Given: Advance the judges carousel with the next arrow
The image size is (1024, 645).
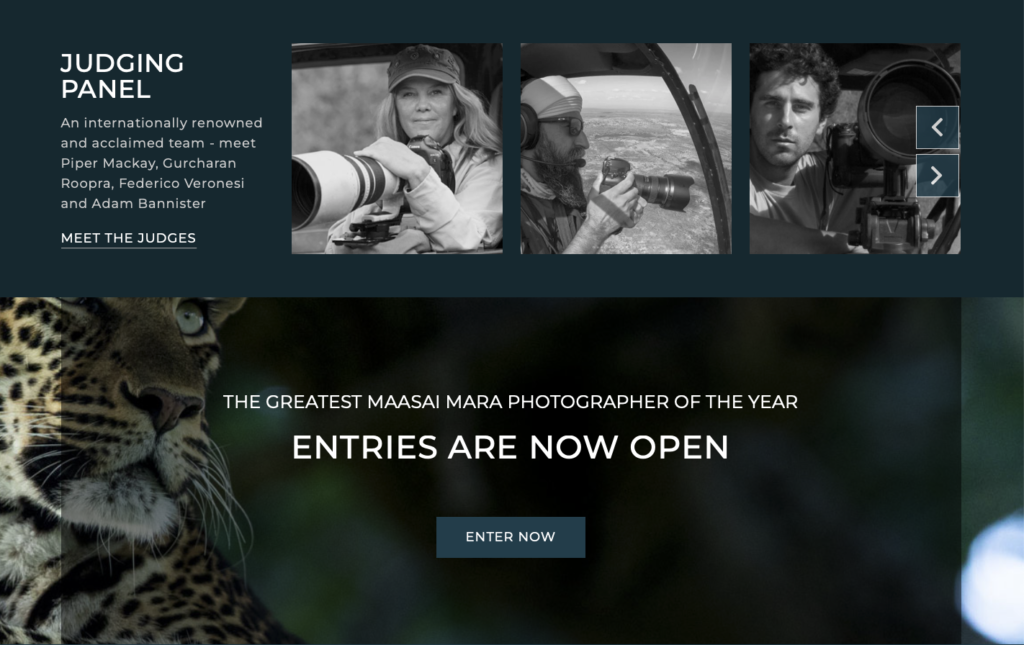Looking at the screenshot, I should click(x=937, y=176).
